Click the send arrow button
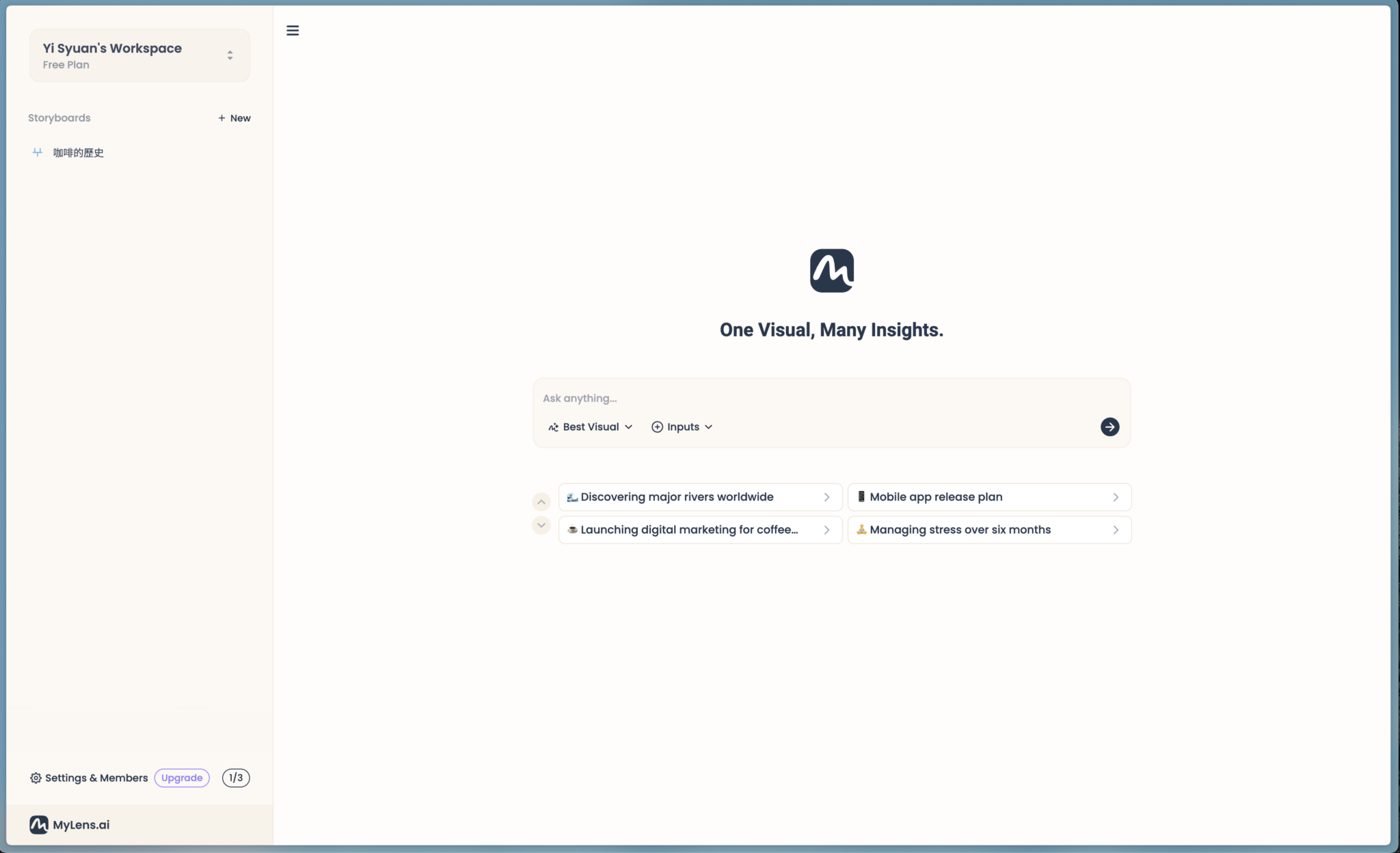 pyautogui.click(x=1109, y=426)
